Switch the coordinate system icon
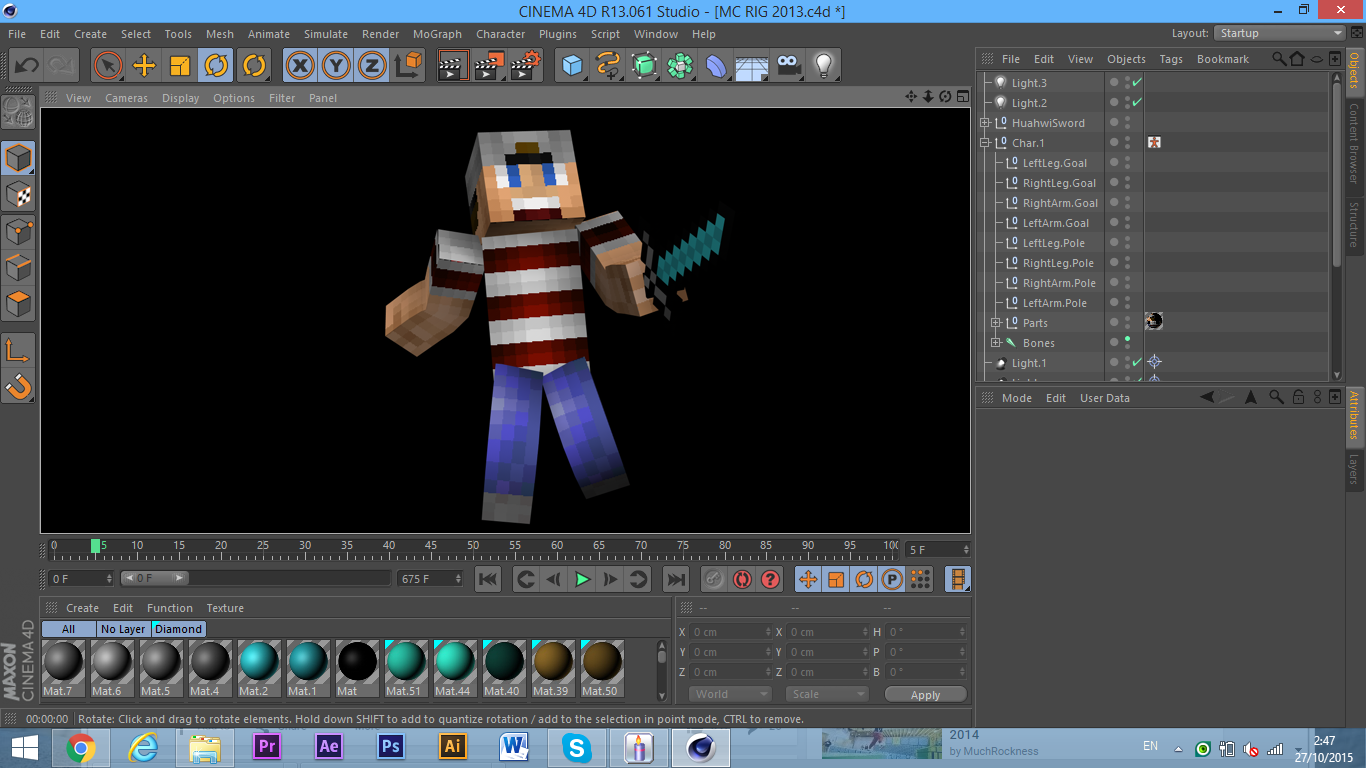This screenshot has height=768, width=1366. (x=408, y=66)
